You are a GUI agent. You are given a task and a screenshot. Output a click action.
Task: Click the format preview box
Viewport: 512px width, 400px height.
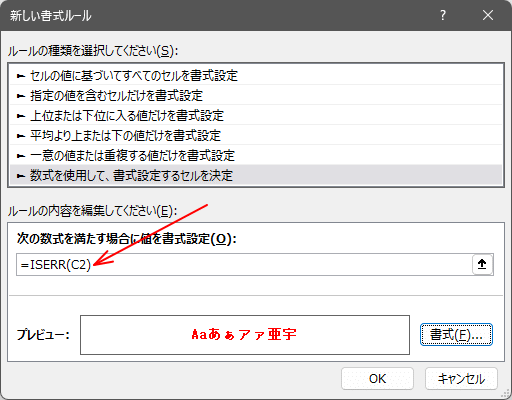[245, 335]
